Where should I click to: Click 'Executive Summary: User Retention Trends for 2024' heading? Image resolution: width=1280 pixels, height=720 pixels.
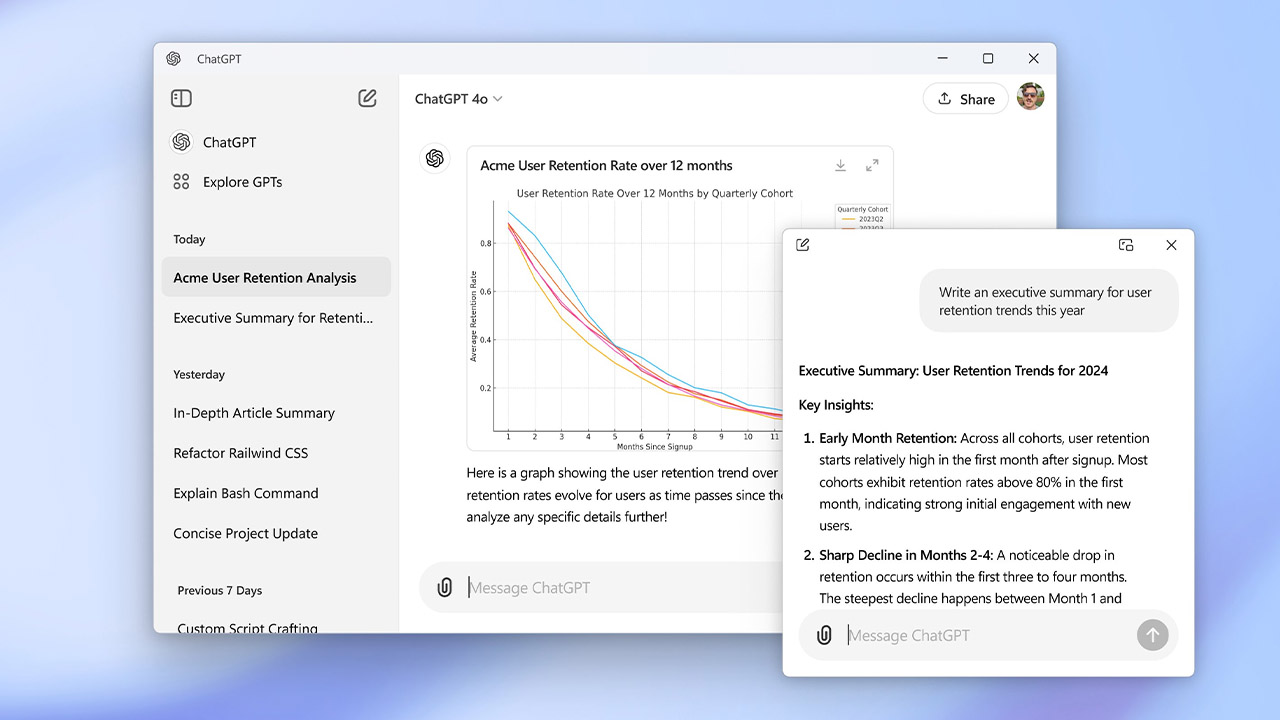953,371
